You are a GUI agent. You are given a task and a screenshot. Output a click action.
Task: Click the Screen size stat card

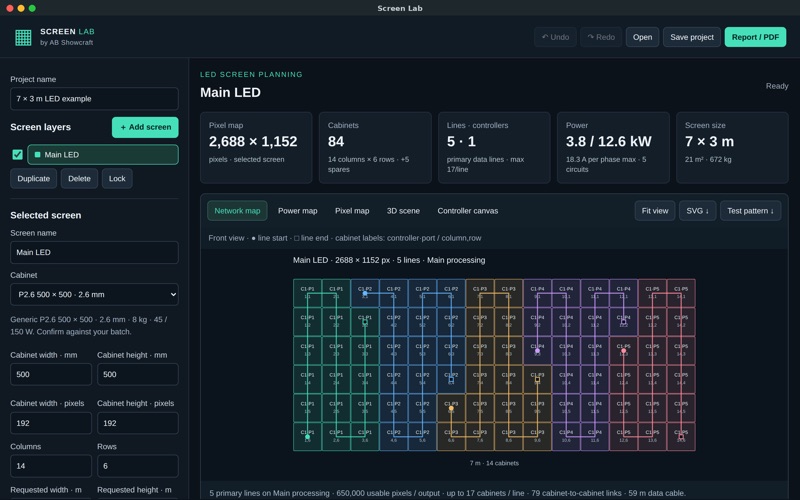click(x=732, y=147)
